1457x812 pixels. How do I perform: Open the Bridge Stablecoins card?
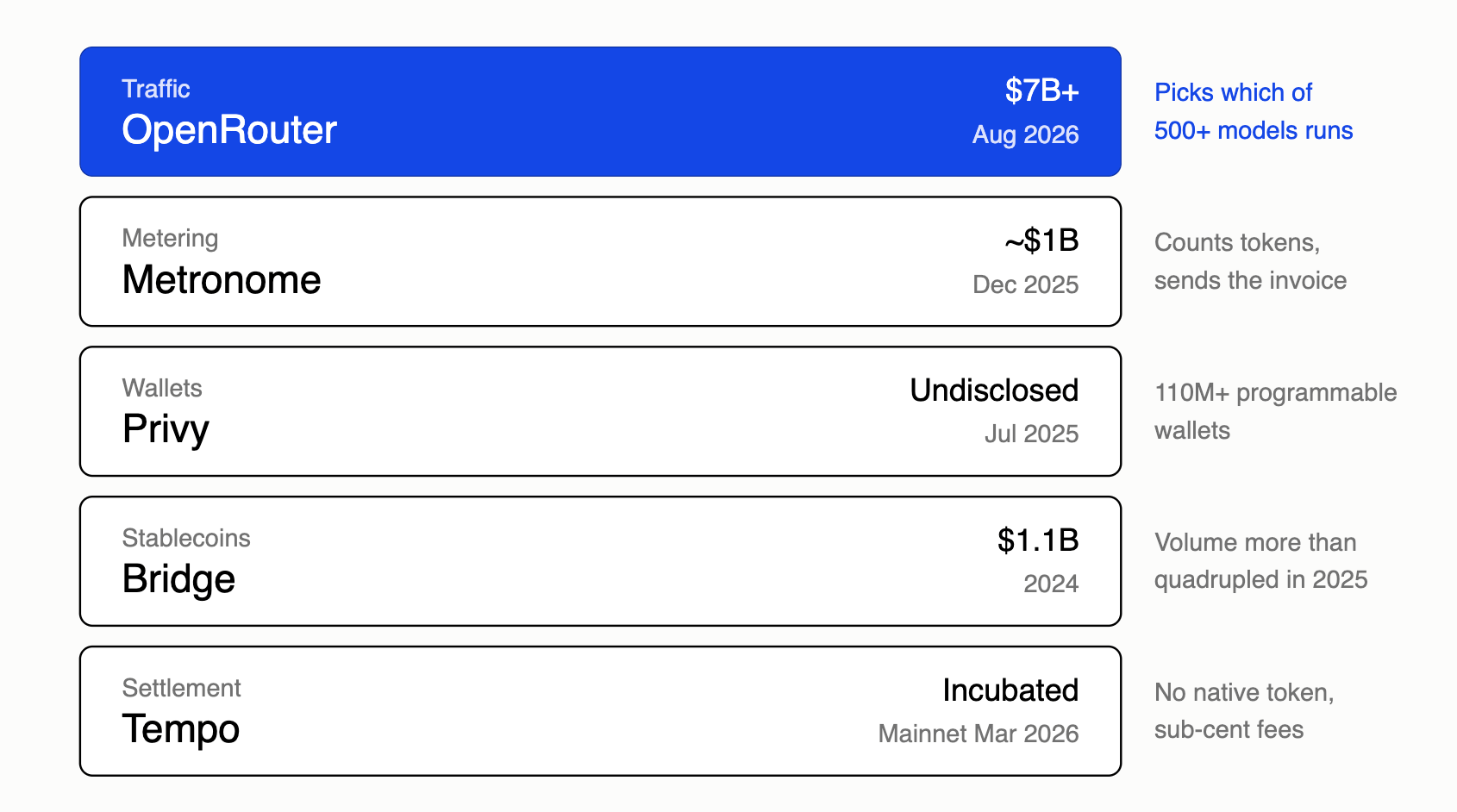[x=600, y=561]
